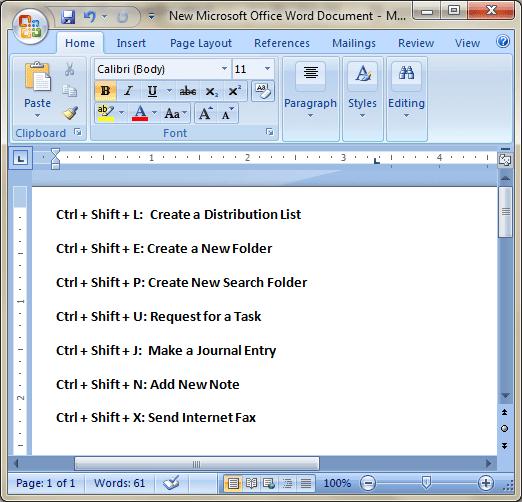The width and height of the screenshot is (522, 502).
Task: Open the Review tab
Action: point(416,43)
